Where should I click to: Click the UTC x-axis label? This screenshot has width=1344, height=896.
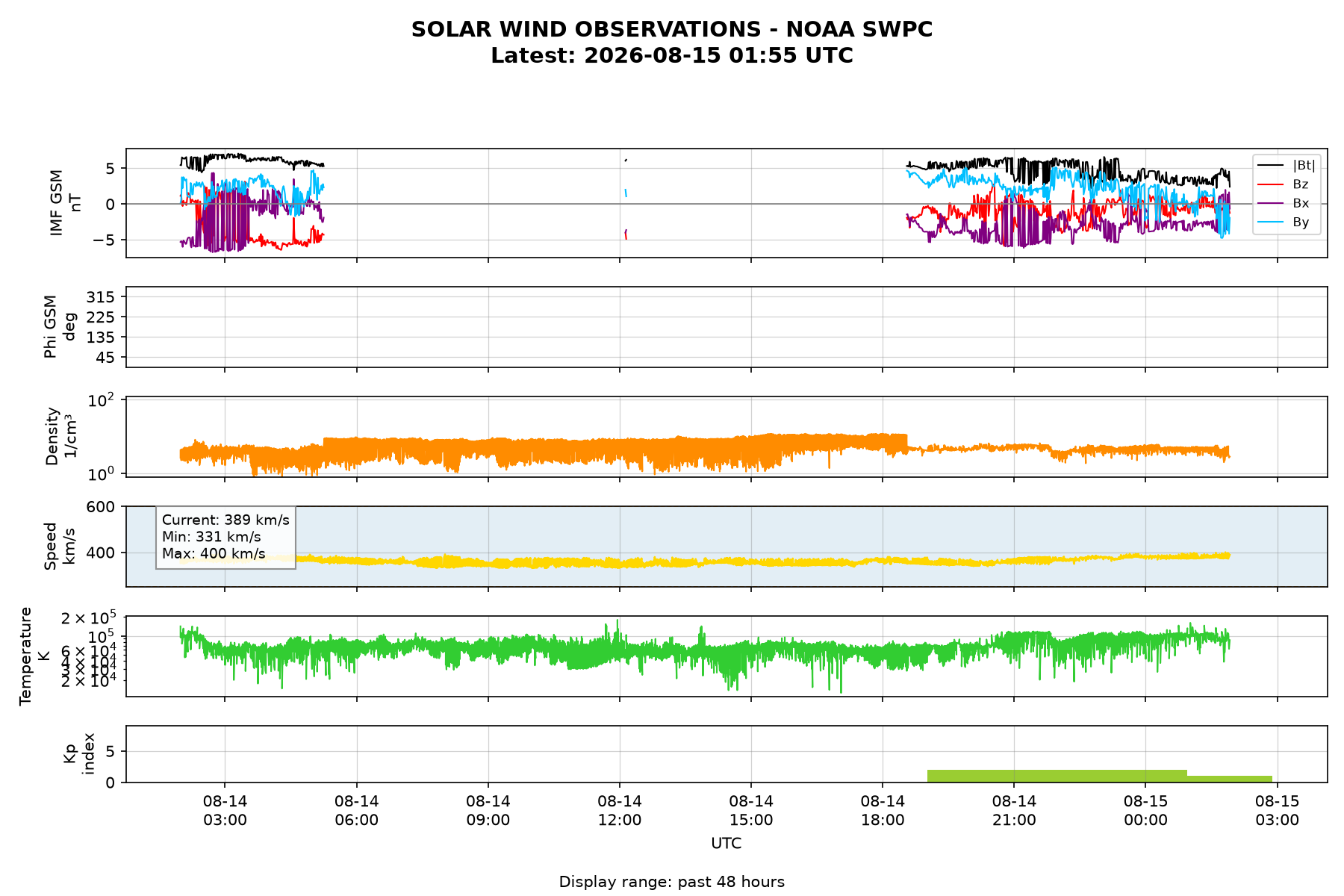tap(727, 844)
